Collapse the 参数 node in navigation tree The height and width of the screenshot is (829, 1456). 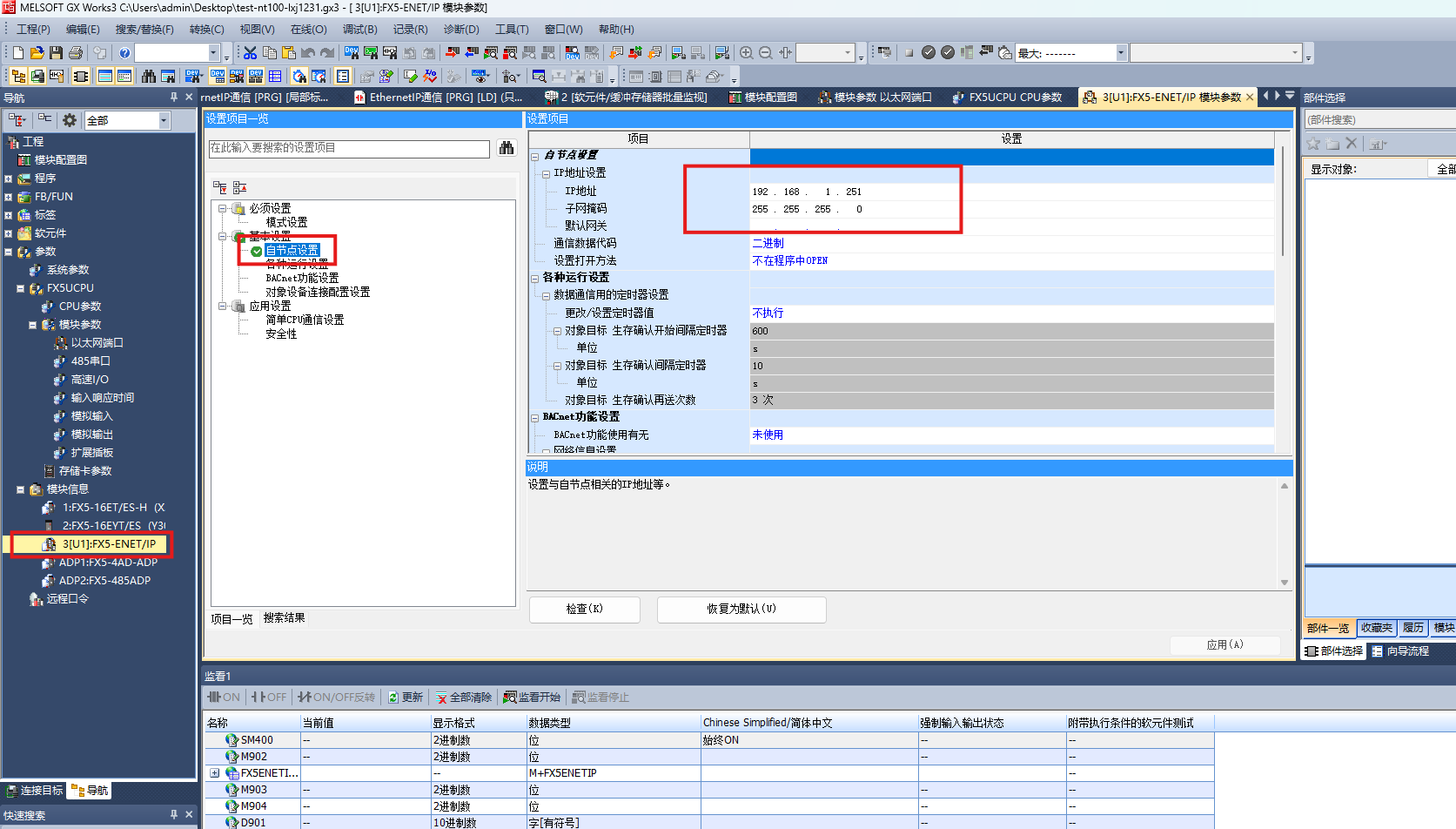coord(8,252)
